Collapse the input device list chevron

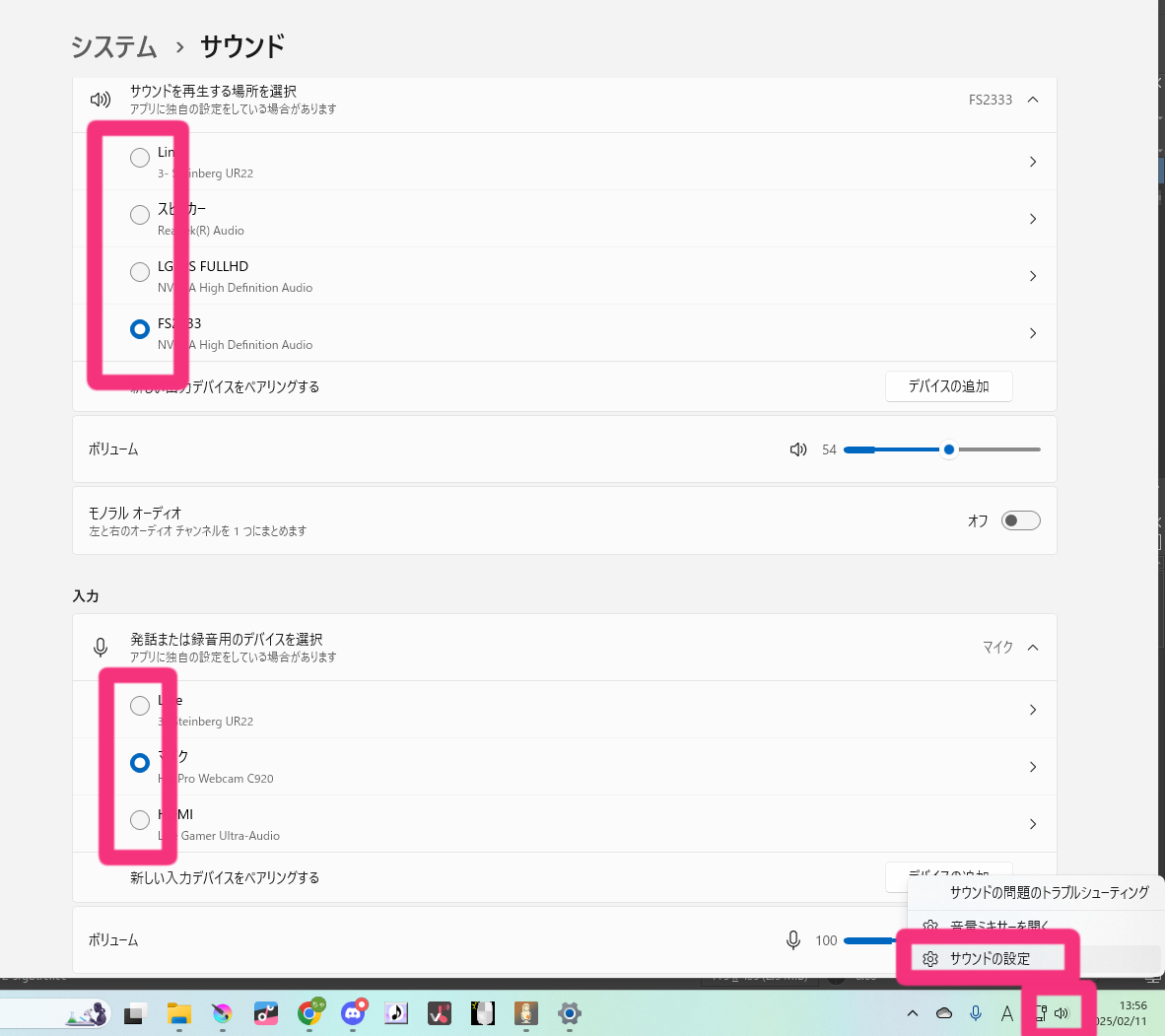[x=1033, y=648]
